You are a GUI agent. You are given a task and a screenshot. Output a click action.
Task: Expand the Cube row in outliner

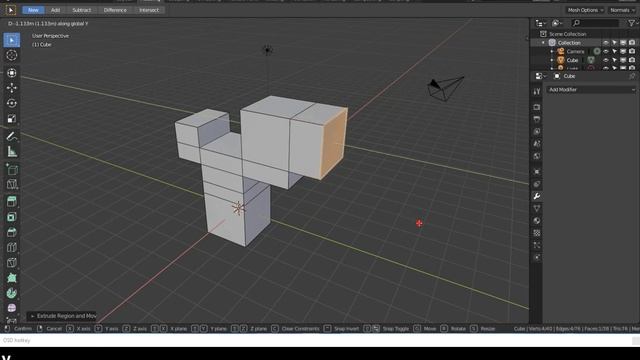pos(552,60)
